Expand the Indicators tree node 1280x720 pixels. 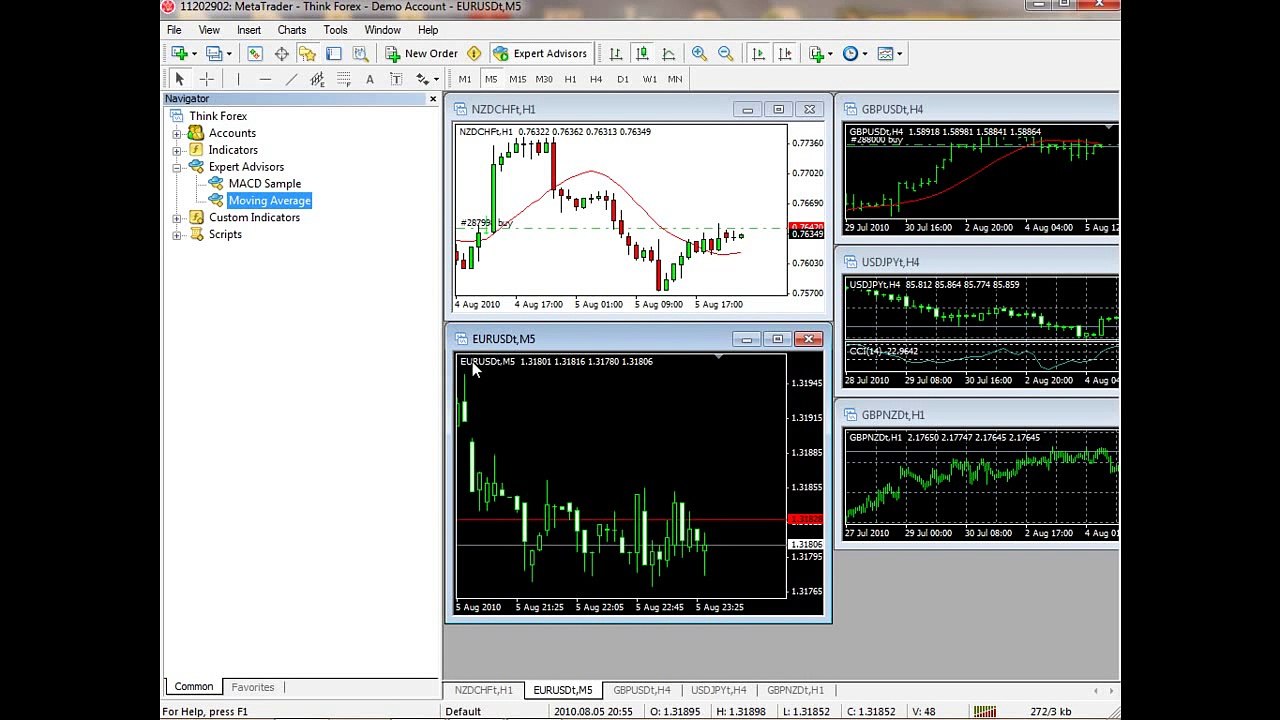point(177,150)
